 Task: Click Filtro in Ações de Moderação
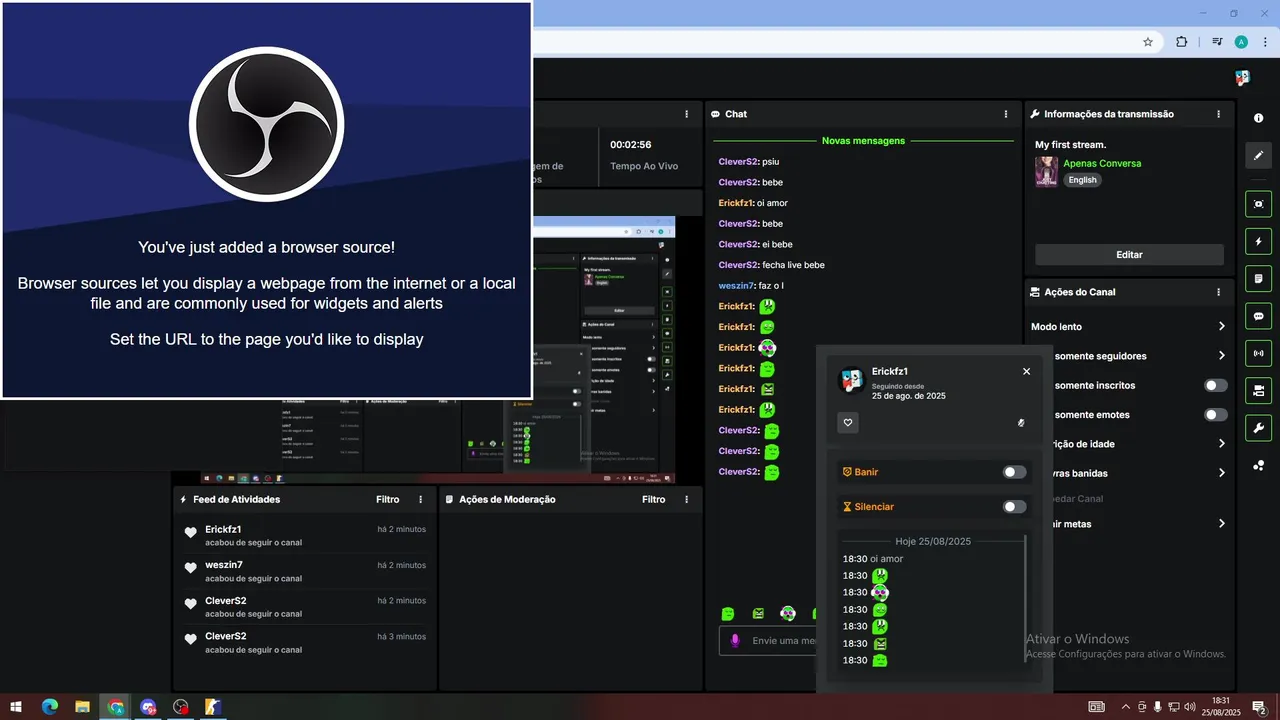click(x=654, y=499)
